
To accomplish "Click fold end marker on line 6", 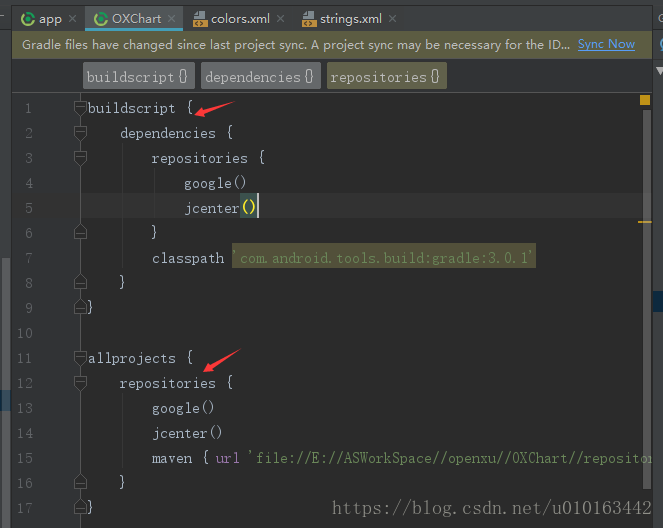I will pos(80,232).
